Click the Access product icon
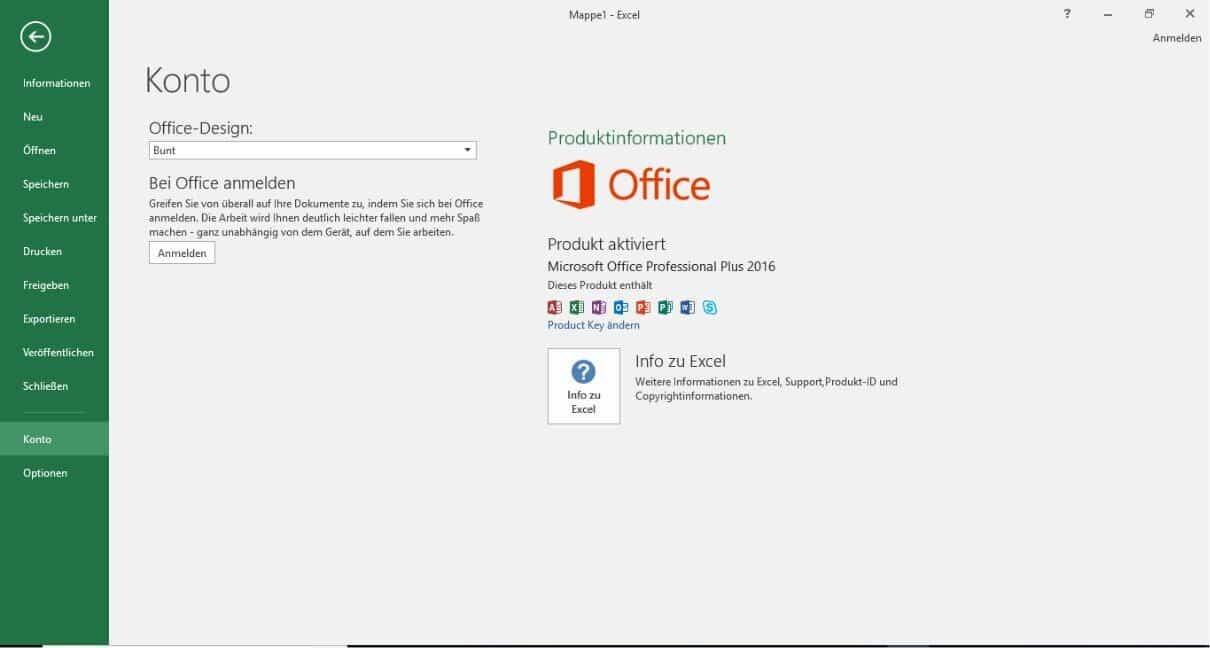The width and height of the screenshot is (1210, 648). pos(555,308)
